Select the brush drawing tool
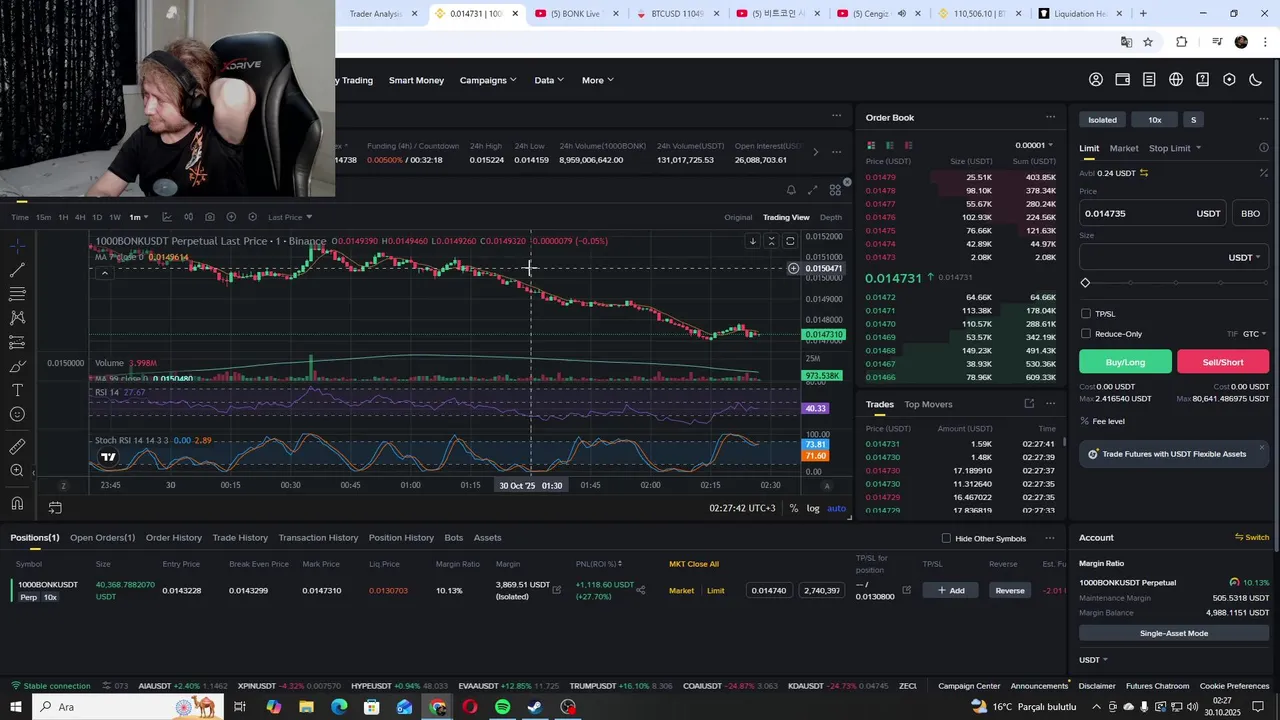The width and height of the screenshot is (1280, 720). click(17, 366)
